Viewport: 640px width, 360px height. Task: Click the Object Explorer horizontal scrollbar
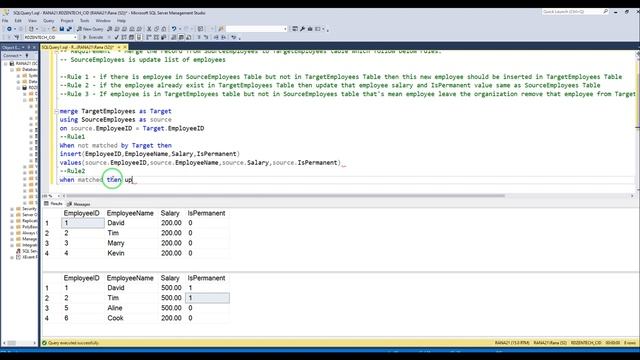[x=11, y=343]
